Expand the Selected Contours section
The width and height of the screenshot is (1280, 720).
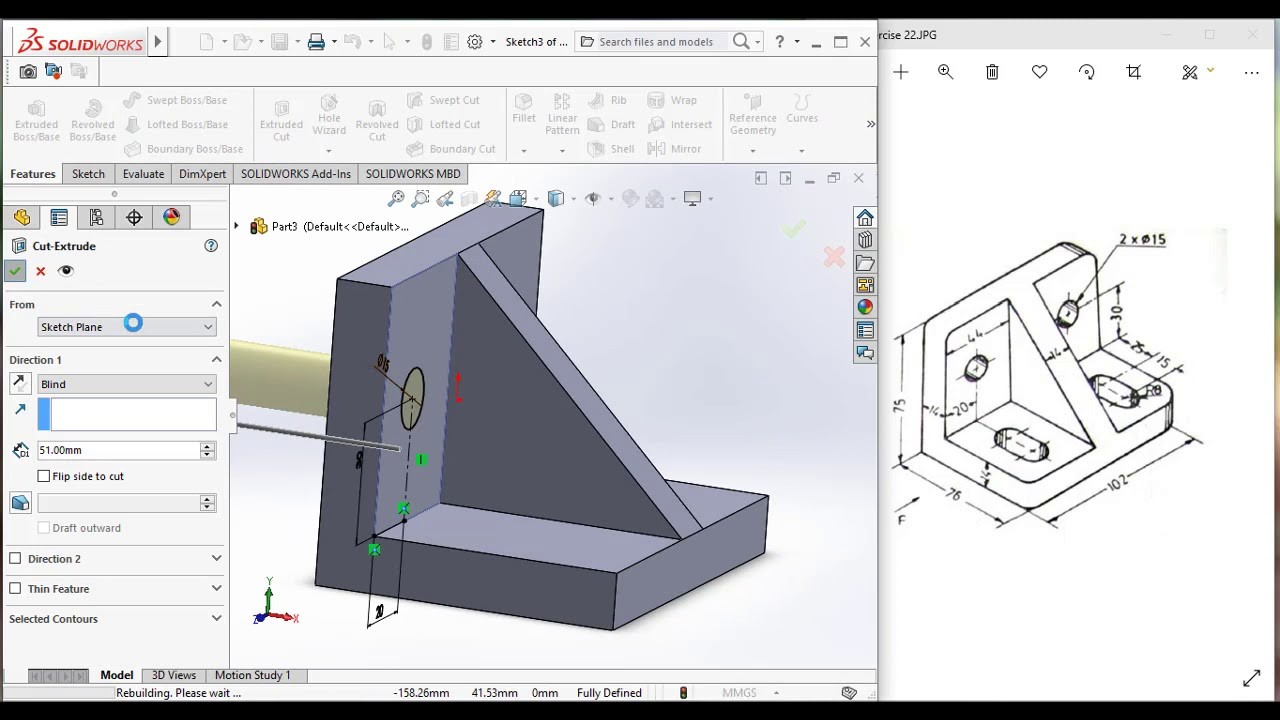click(x=216, y=619)
